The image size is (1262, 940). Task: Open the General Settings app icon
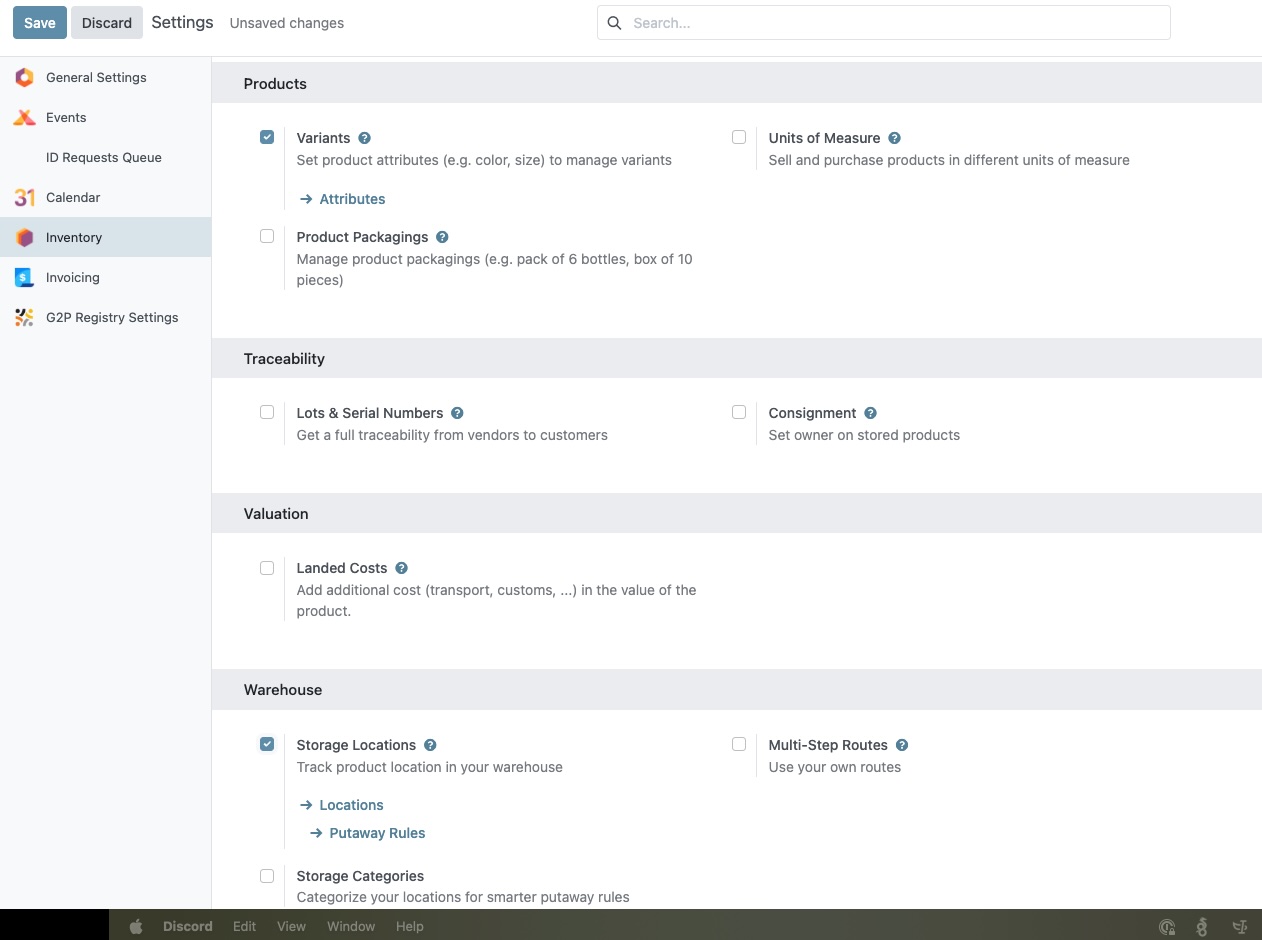24,77
